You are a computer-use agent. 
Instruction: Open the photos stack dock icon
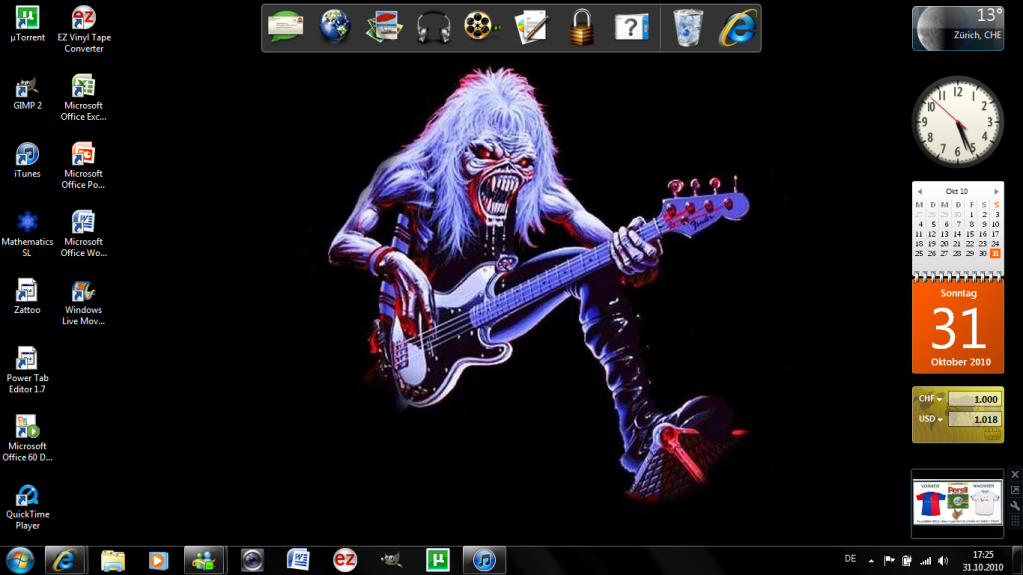[384, 27]
